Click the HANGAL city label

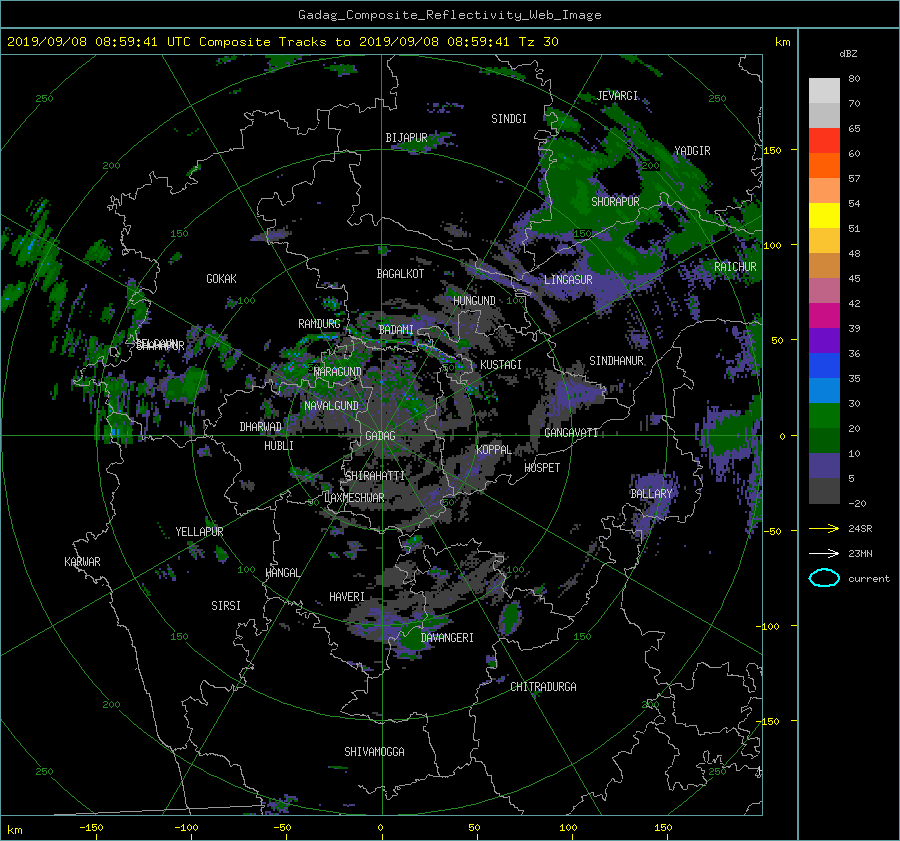point(282,573)
